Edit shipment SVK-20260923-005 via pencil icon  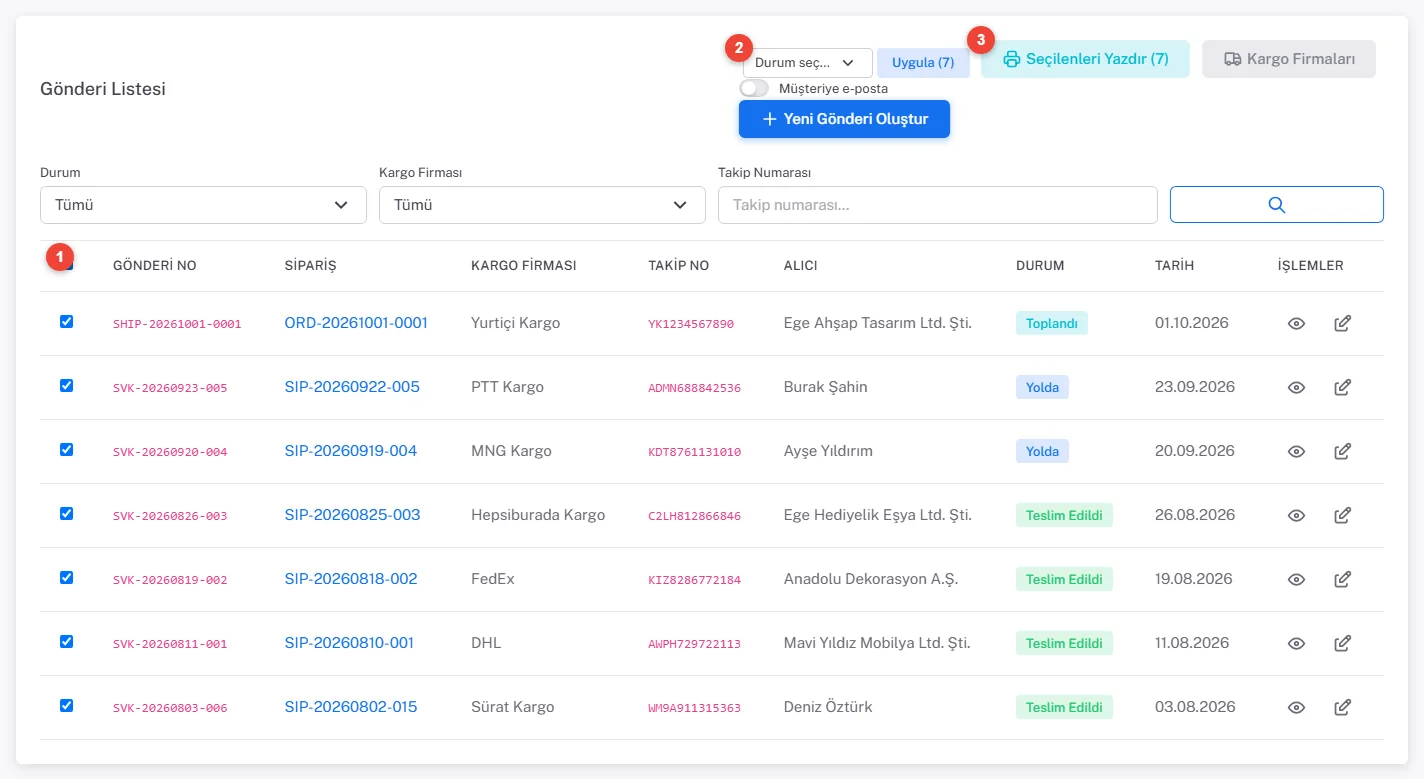pos(1343,387)
